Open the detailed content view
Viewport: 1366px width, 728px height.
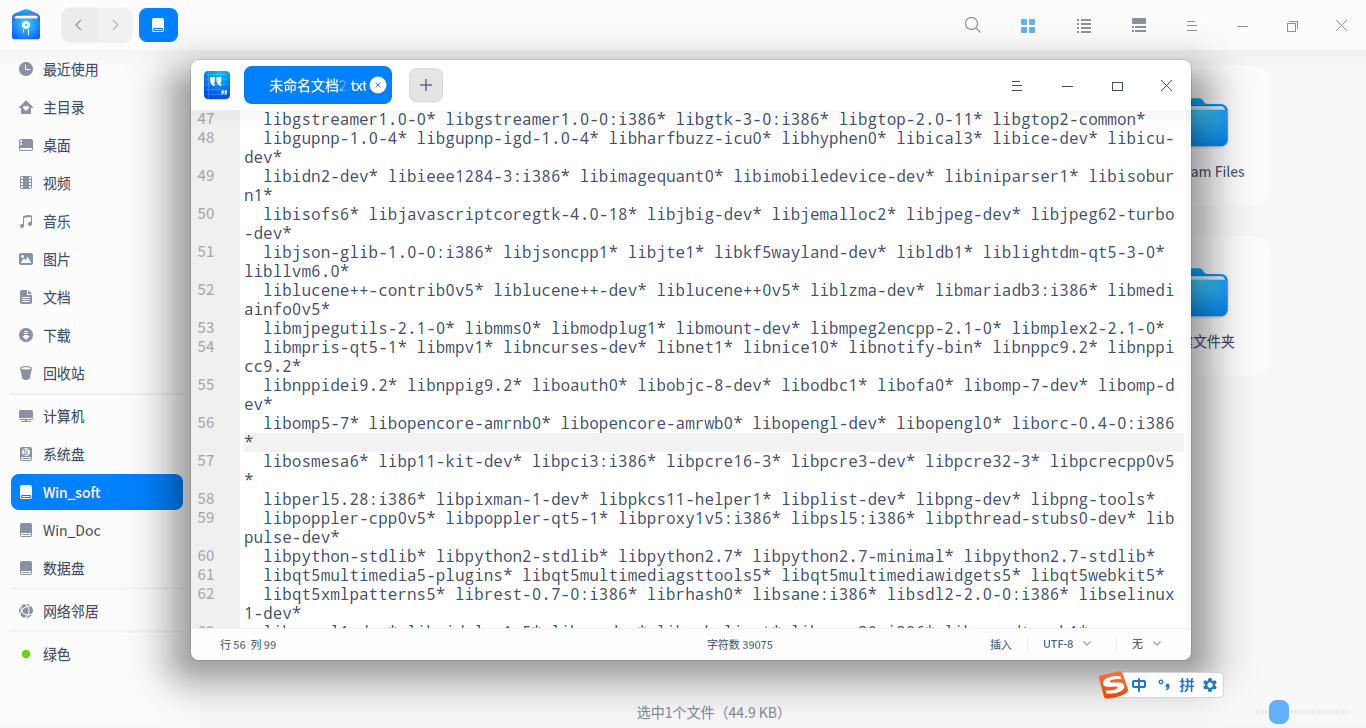[x=1138, y=25]
